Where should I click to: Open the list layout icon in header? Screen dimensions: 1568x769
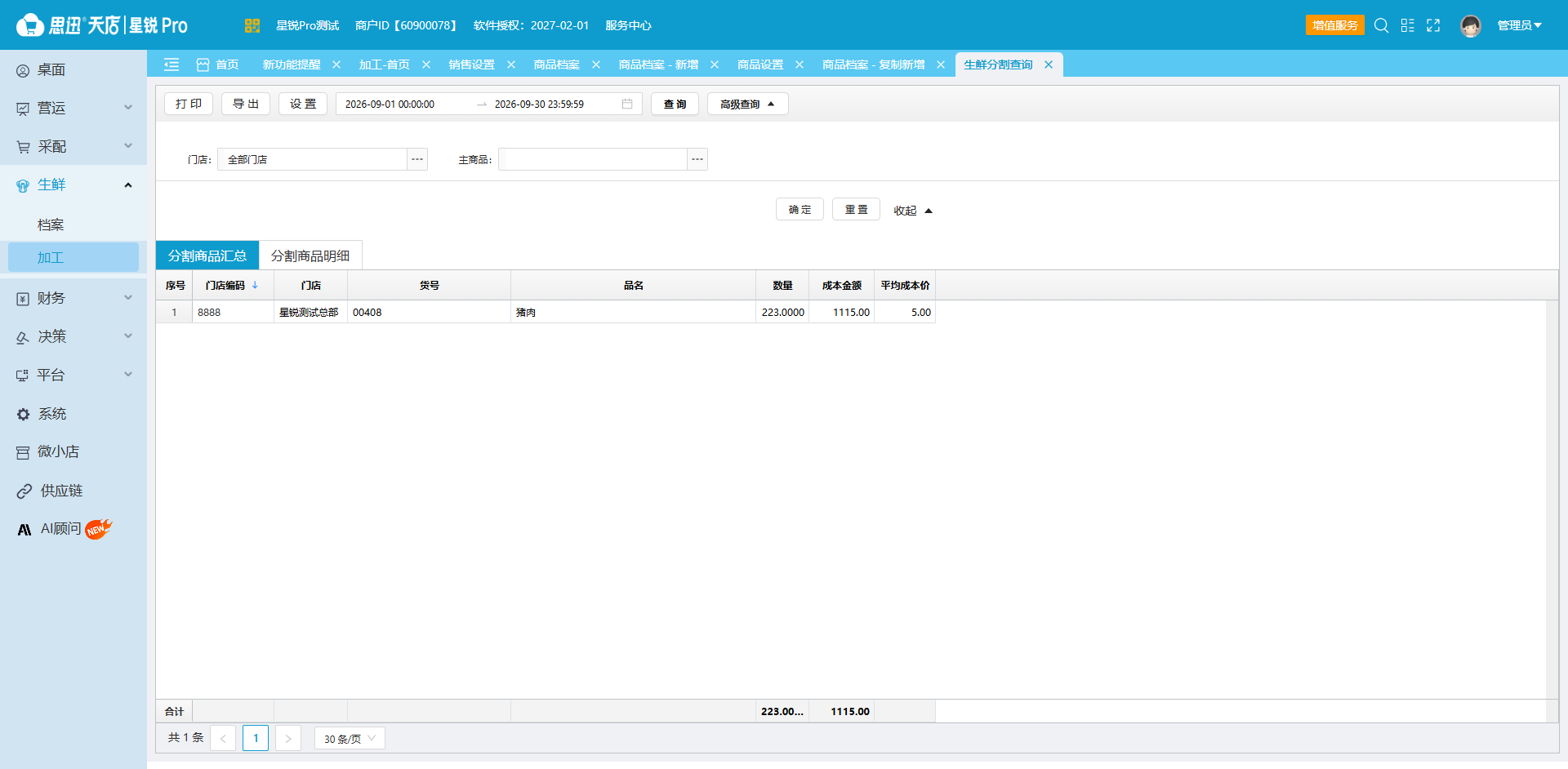(x=1407, y=25)
